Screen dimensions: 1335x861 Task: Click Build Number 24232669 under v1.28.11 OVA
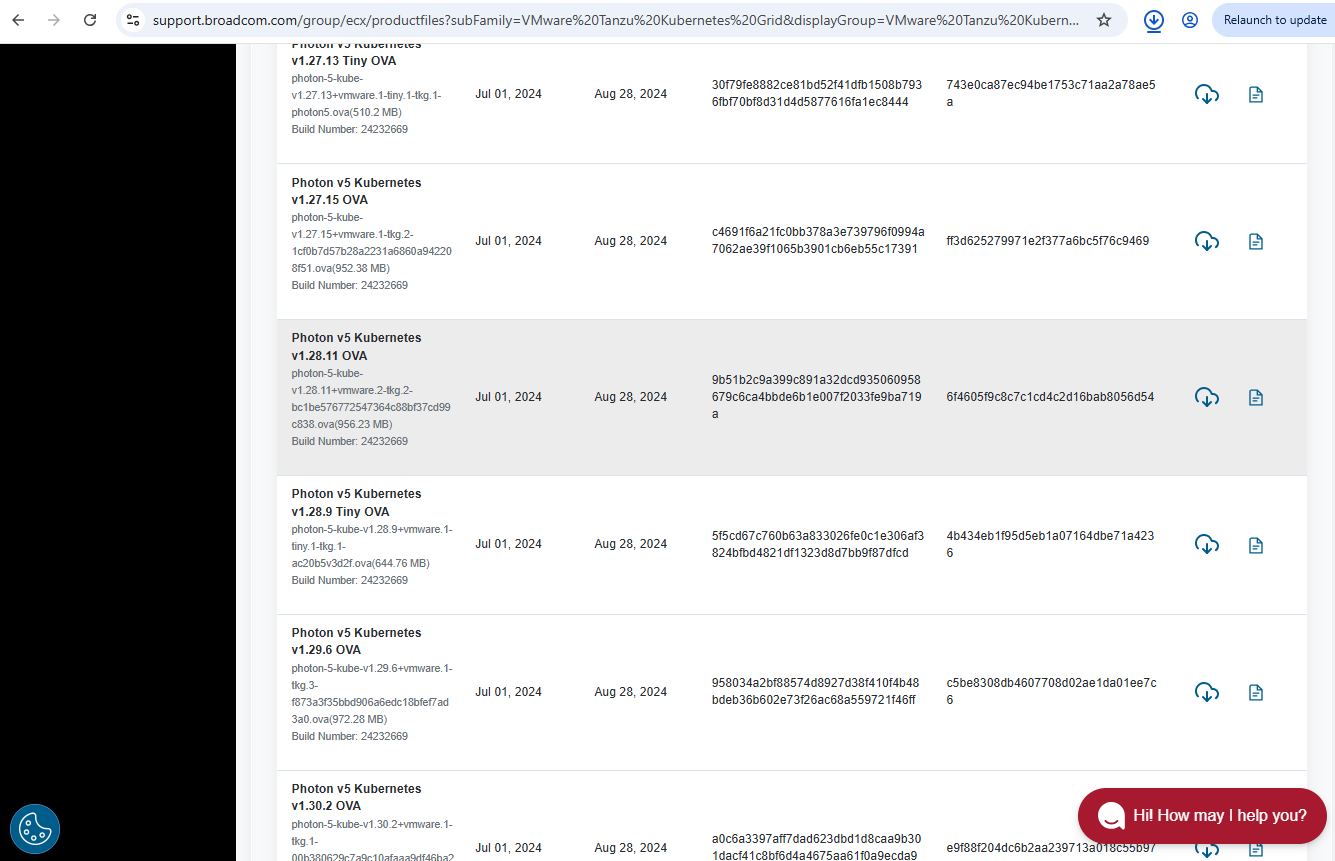[x=350, y=441]
